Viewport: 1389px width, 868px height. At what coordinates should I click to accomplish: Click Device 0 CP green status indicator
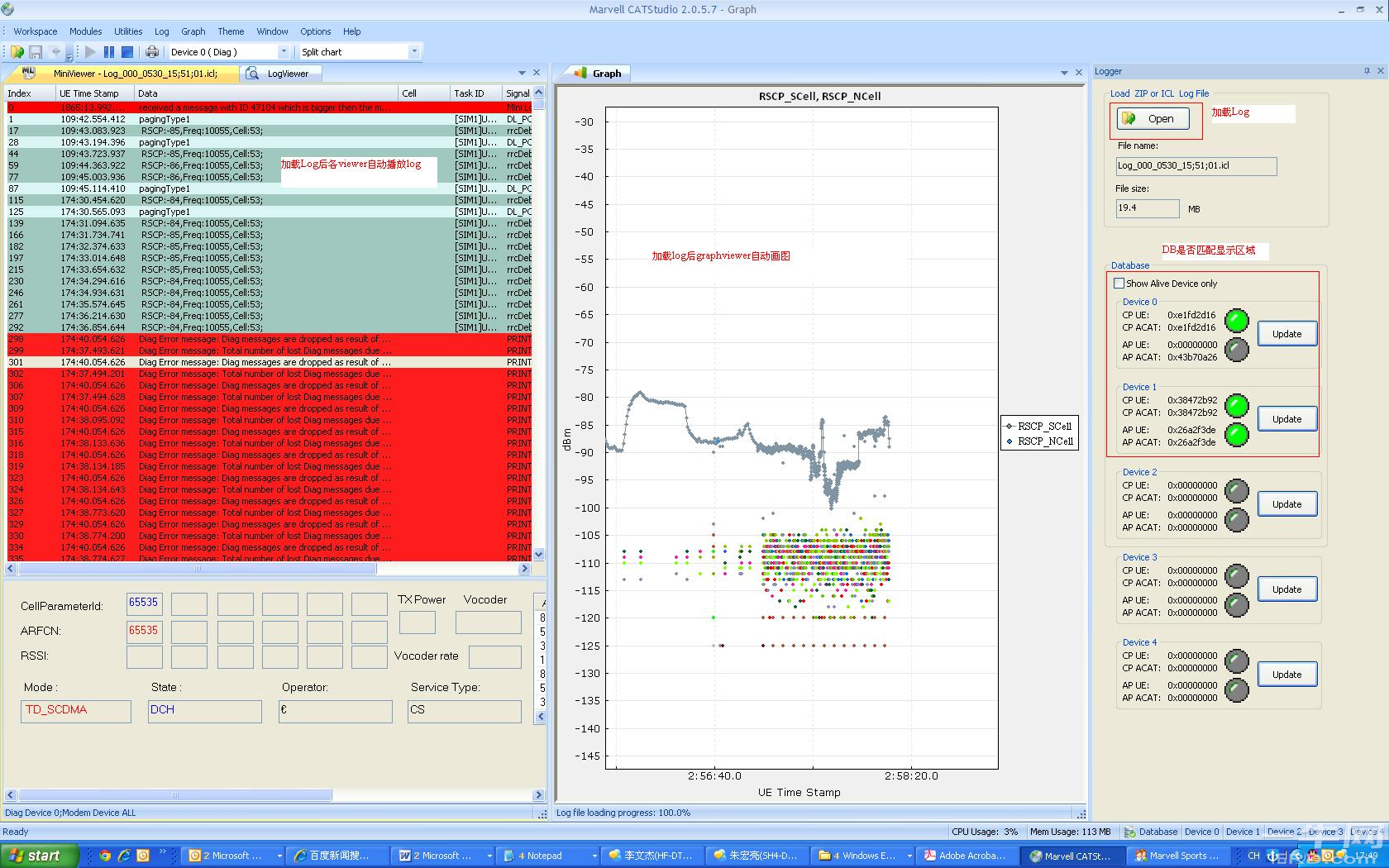(1236, 321)
